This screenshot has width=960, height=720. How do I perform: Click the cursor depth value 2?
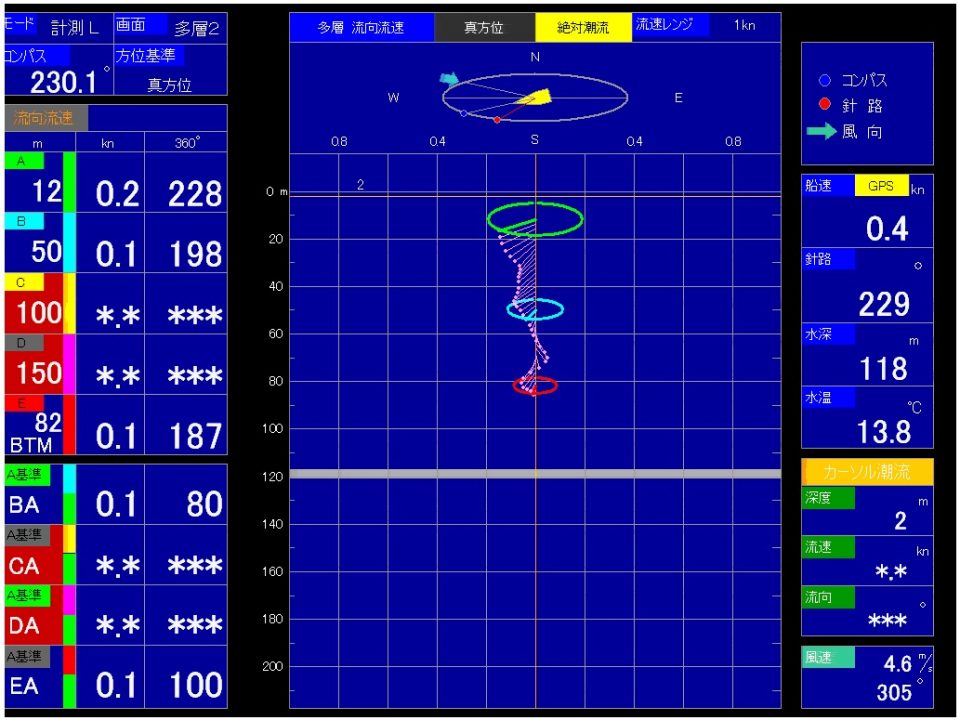(x=900, y=521)
